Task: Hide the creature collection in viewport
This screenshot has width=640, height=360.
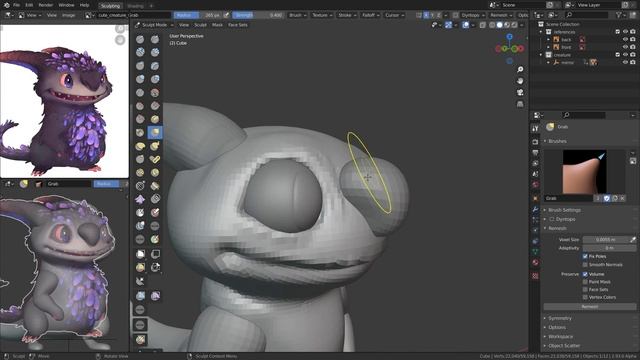Action: tap(625, 55)
